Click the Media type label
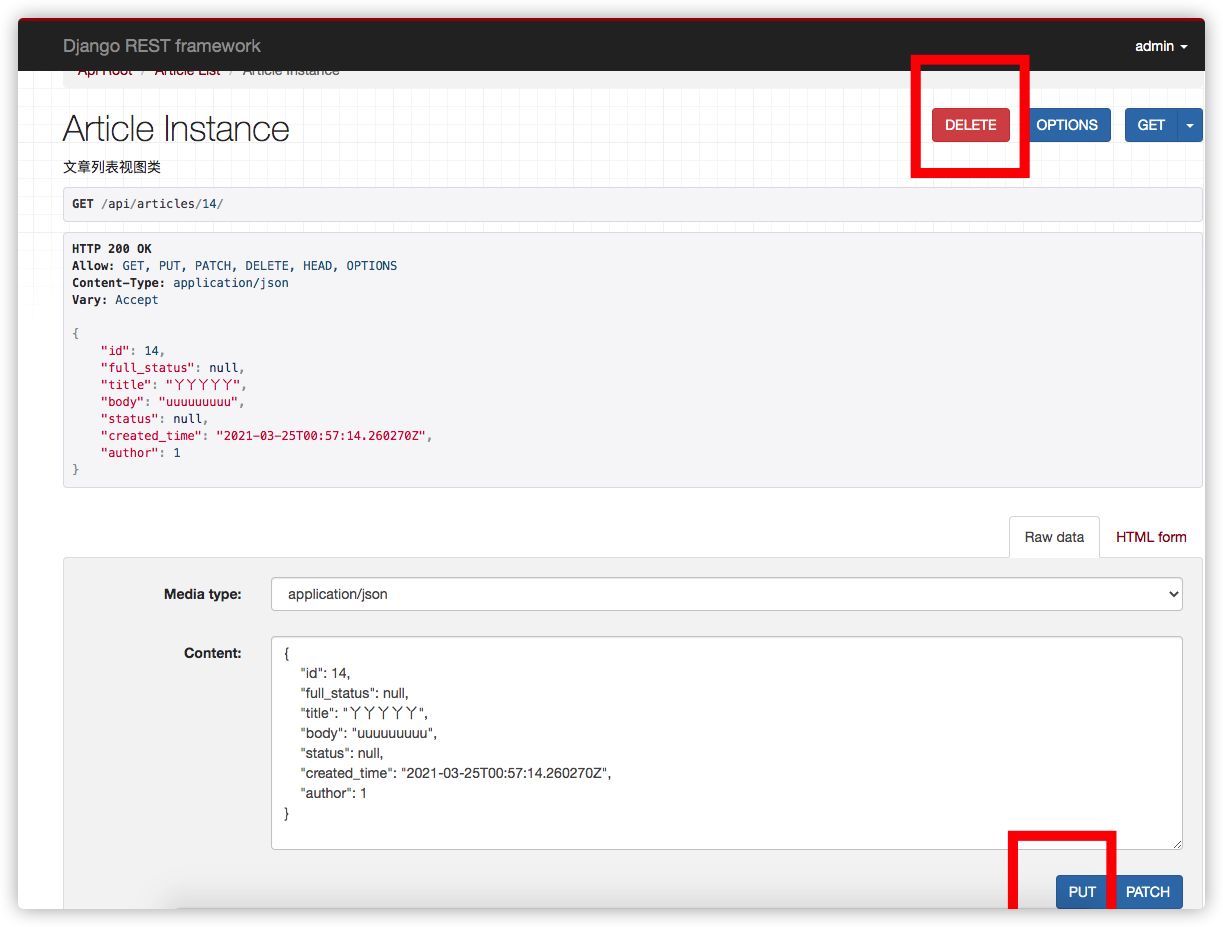This screenshot has height=927, width=1223. click(x=202, y=594)
